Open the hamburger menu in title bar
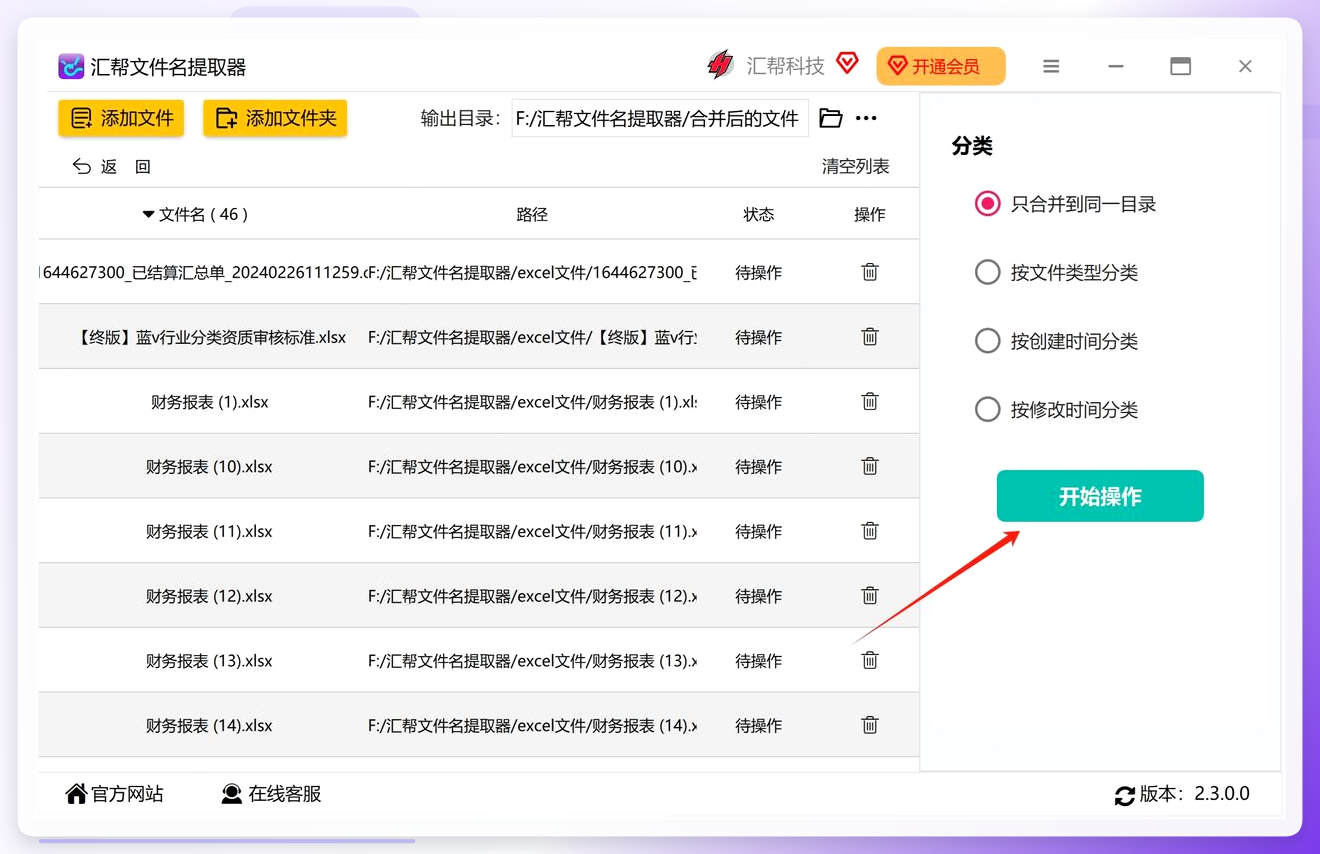Image resolution: width=1320 pixels, height=854 pixels. pos(1051,67)
